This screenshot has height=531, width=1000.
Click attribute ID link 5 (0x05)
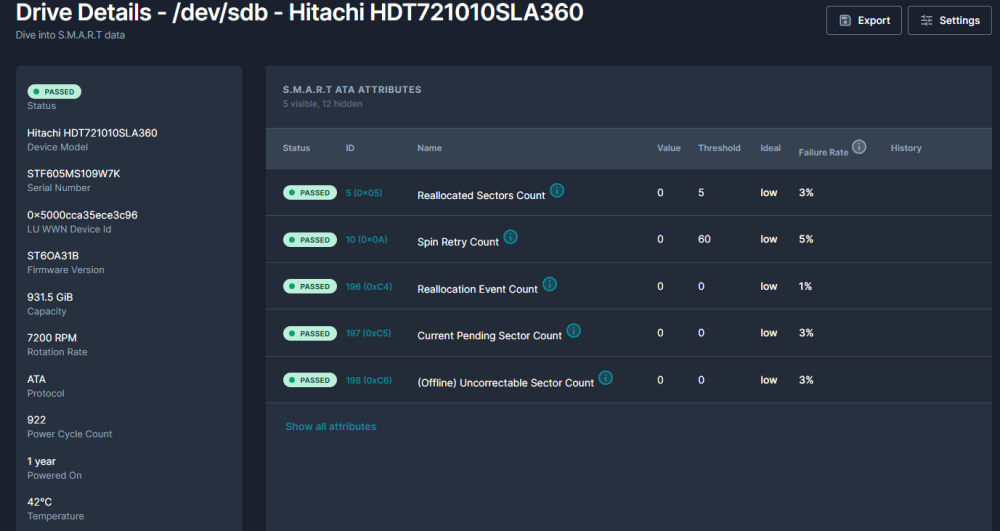(364, 193)
